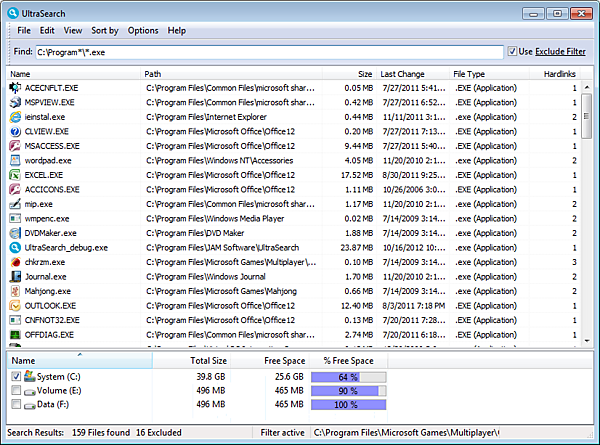This screenshot has height=445, width=600.
Task: Click the chkrzm.exe game icon
Action: click(x=15, y=262)
